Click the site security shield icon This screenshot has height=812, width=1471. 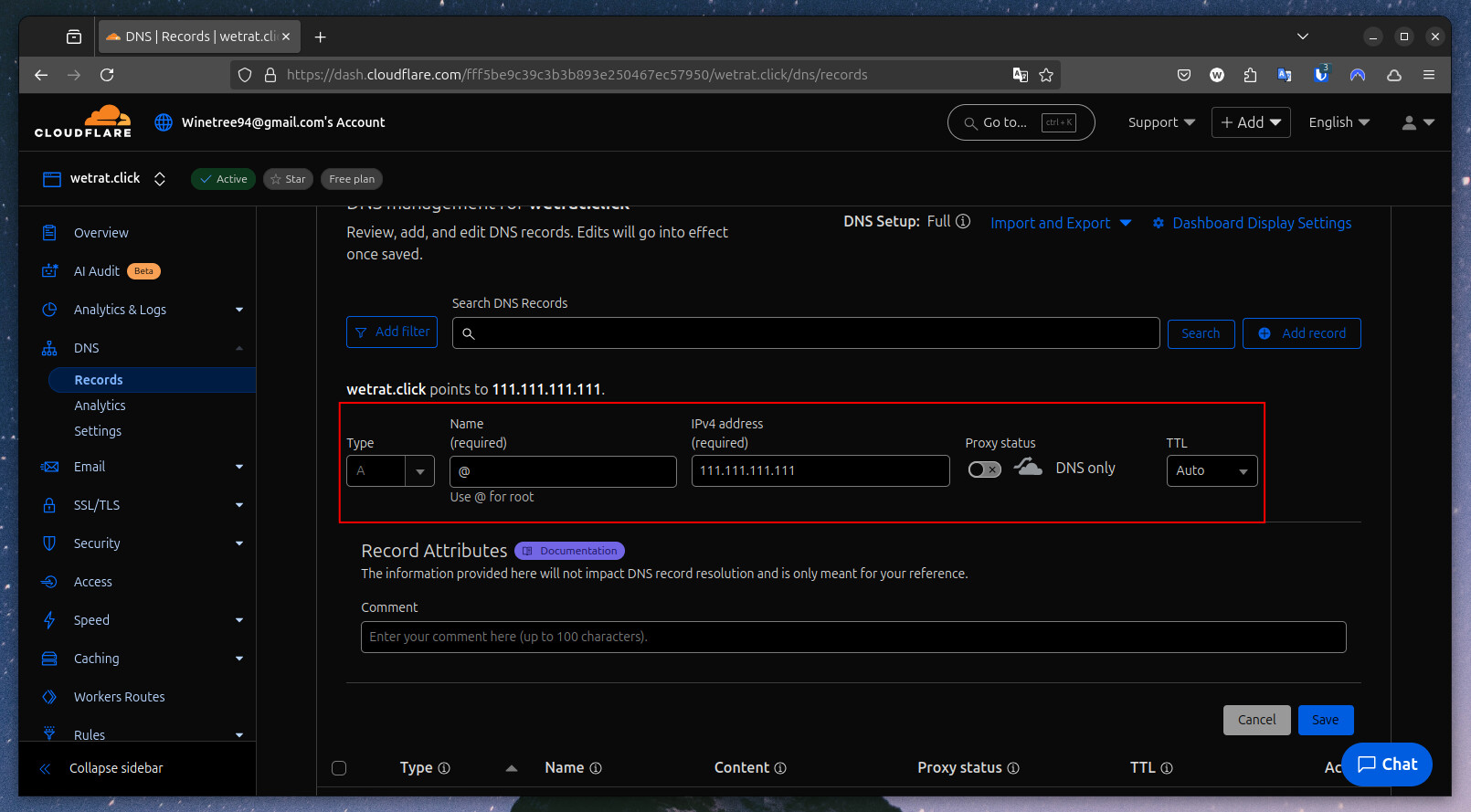pos(245,75)
